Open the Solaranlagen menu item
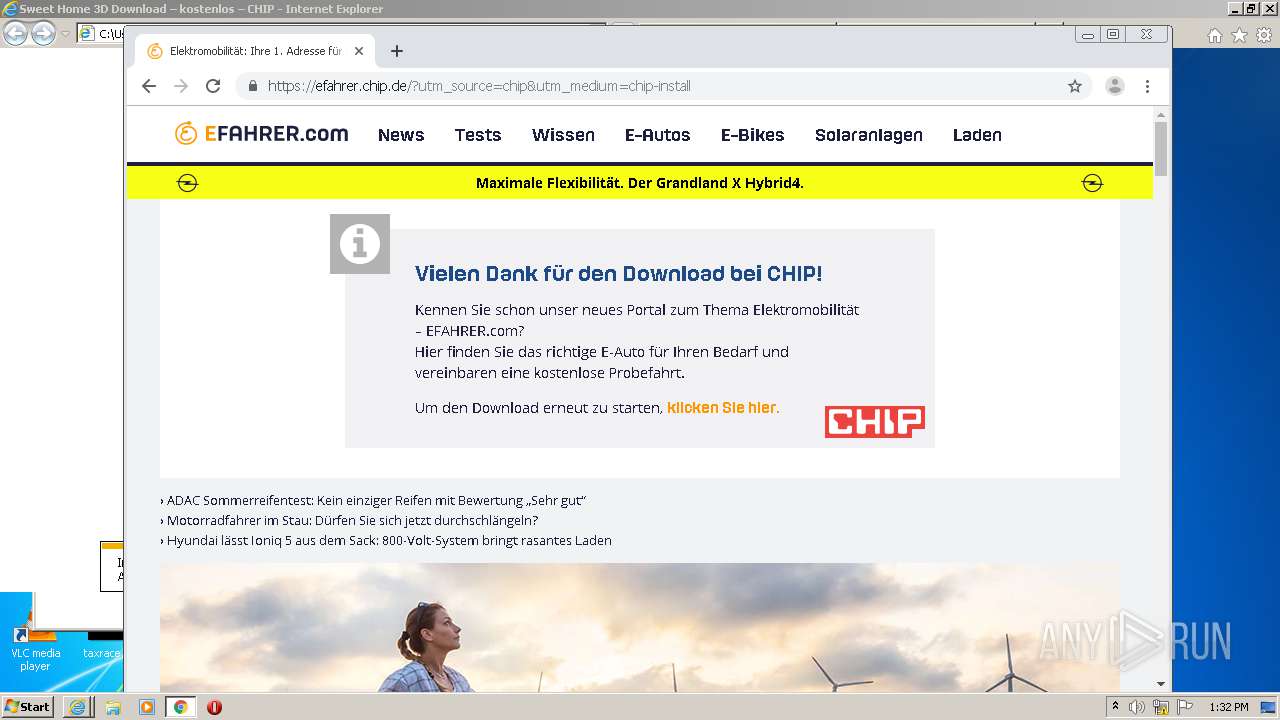Screen dimensions: 1280x720 (x=869, y=135)
